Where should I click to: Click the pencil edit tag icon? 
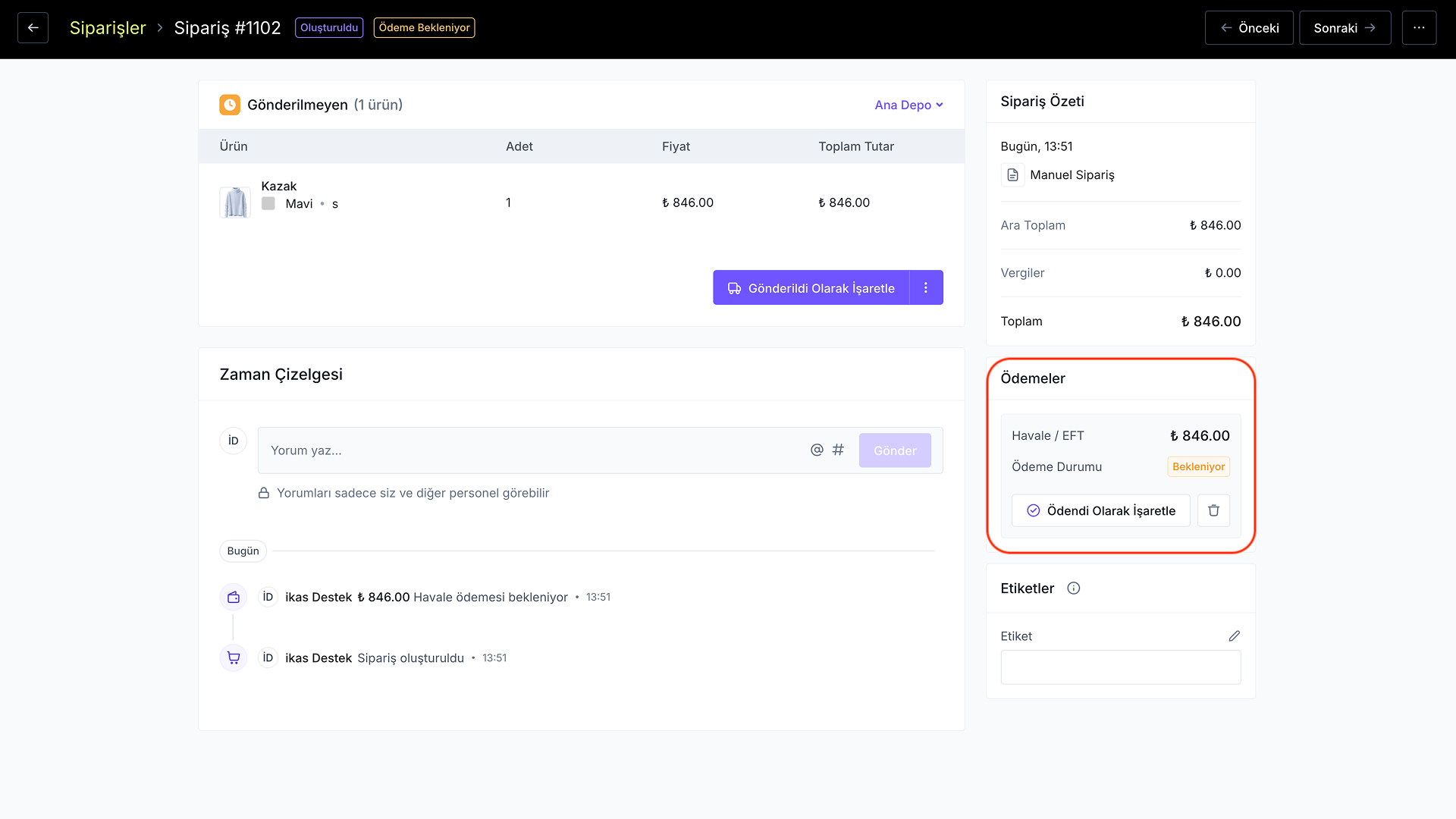(x=1234, y=636)
